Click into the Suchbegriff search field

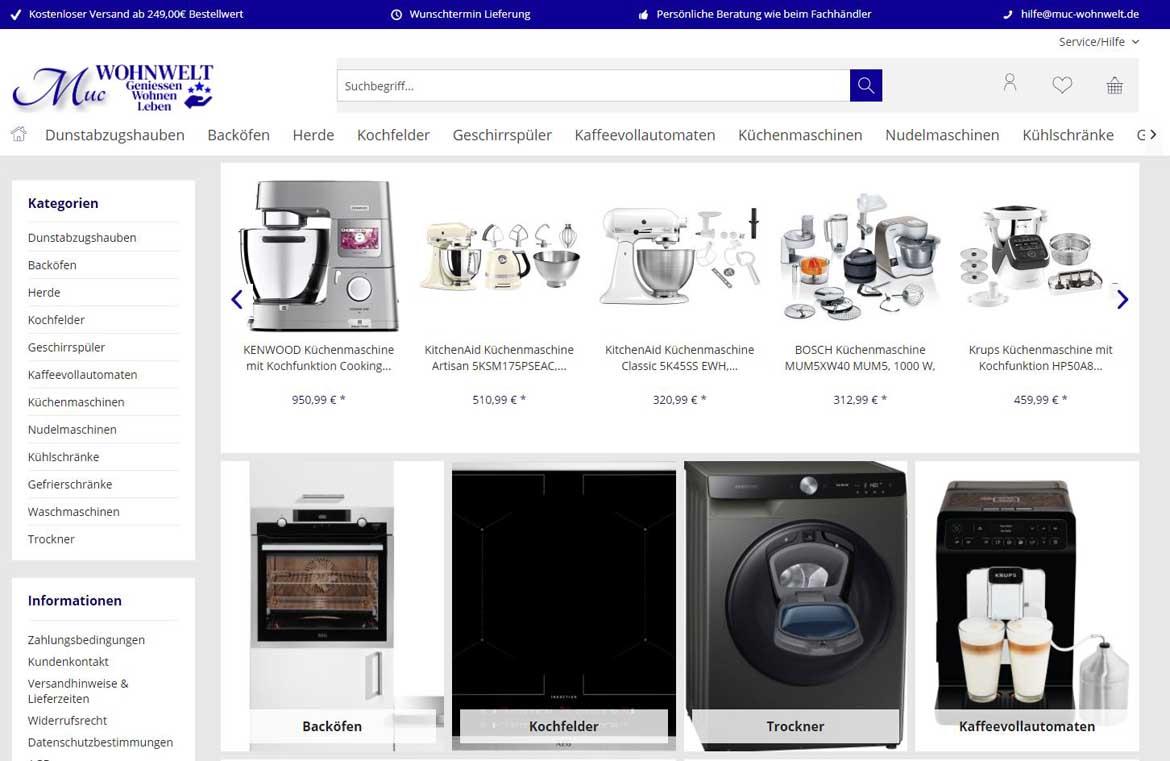coord(593,86)
